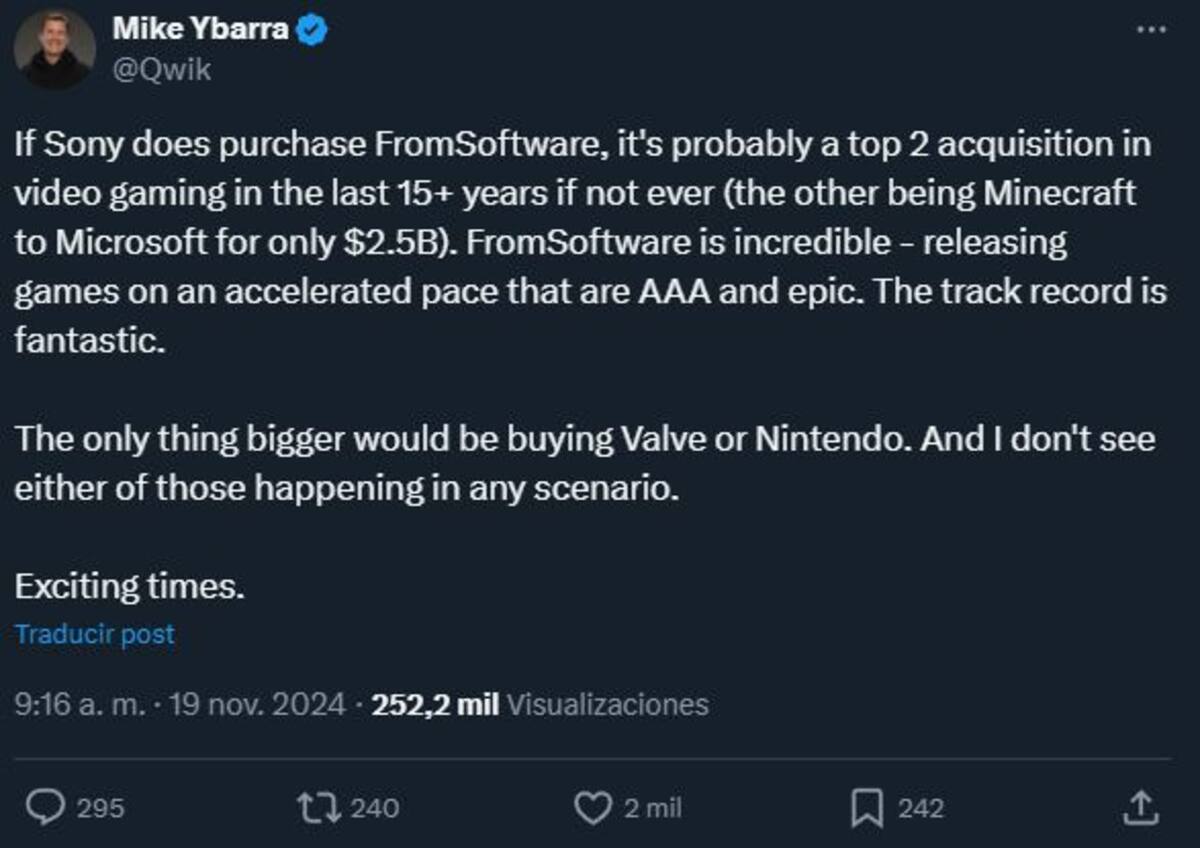Click the paragraph mentioning Valve or Nintendo

pos(585,465)
